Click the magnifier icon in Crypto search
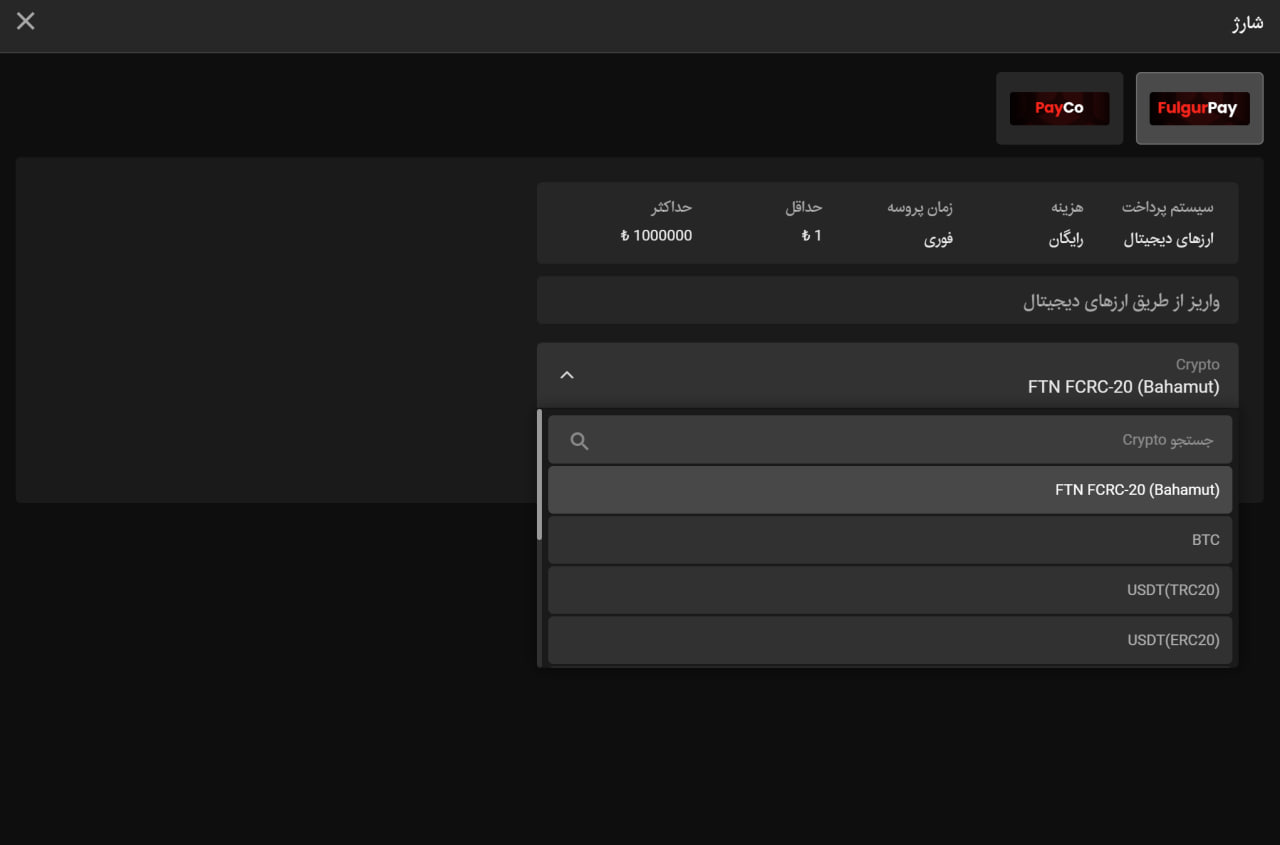Image resolution: width=1280 pixels, height=845 pixels. [579, 441]
